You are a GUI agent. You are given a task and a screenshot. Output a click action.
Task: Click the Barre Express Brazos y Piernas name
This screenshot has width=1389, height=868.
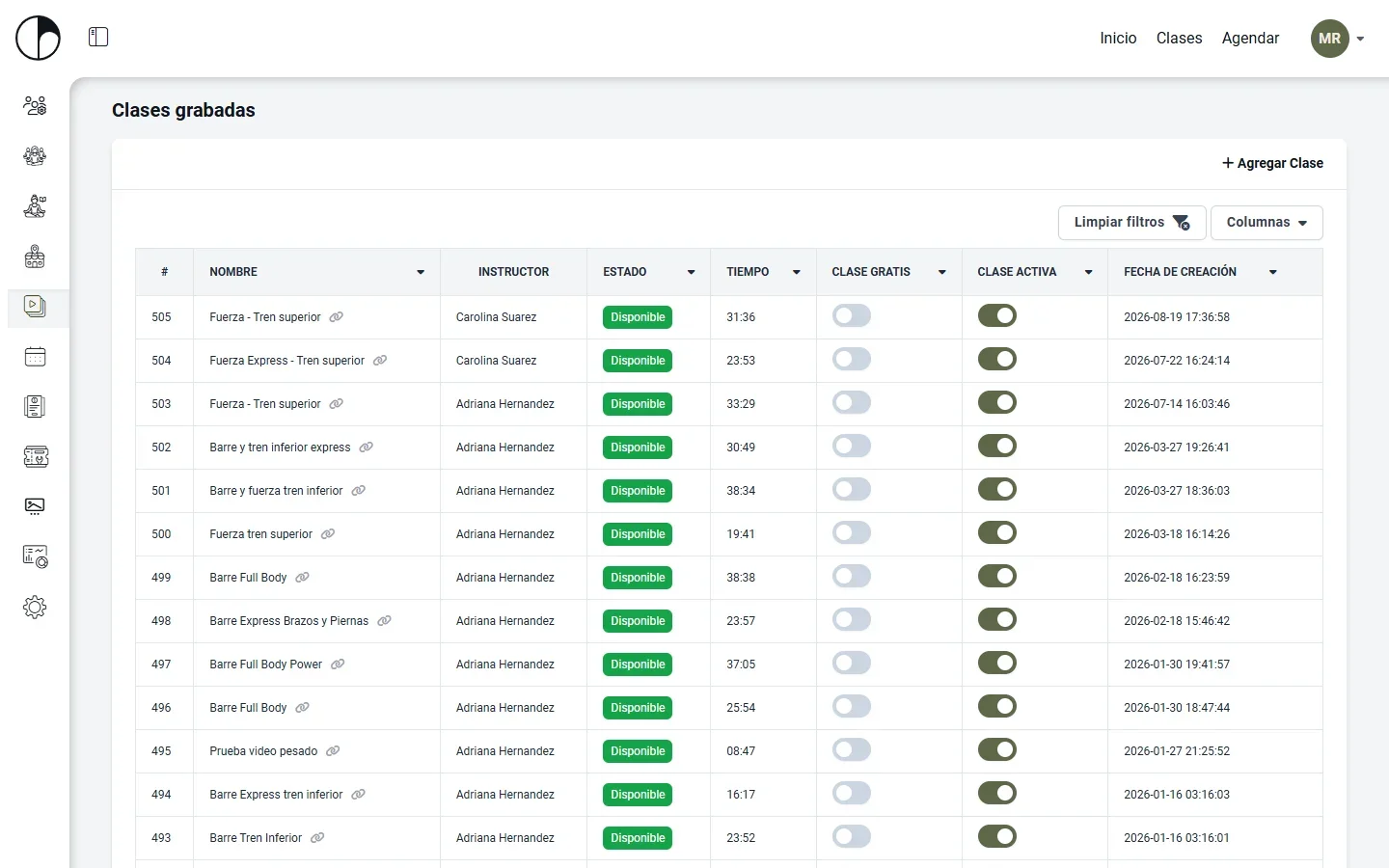289,621
